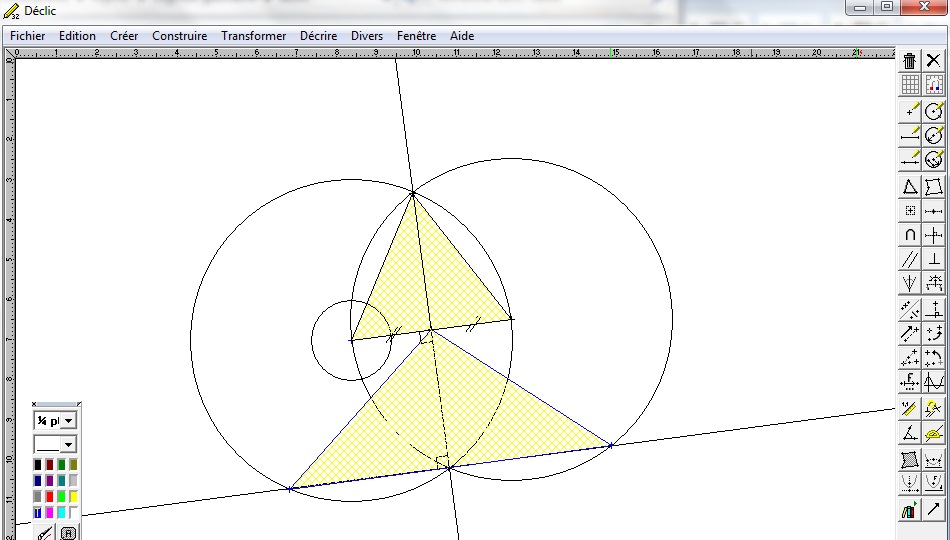Toggle the magnet snap icon
The height and width of the screenshot is (540, 950).
[934, 85]
